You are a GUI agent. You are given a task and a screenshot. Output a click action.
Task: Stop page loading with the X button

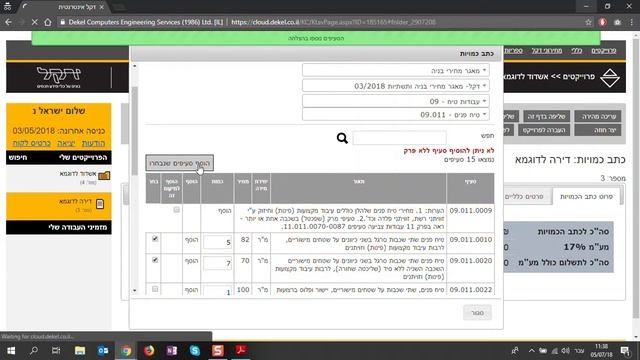click(x=35, y=22)
